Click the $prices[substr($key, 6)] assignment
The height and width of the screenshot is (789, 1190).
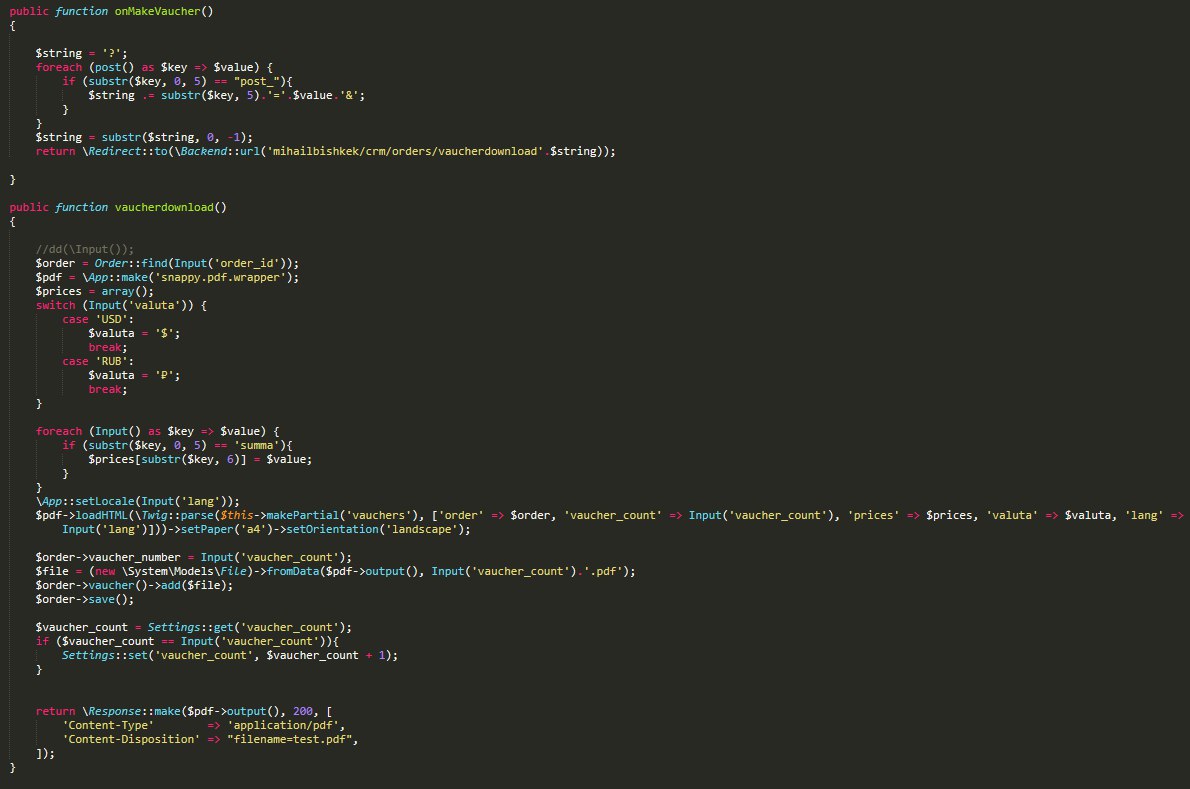point(200,459)
